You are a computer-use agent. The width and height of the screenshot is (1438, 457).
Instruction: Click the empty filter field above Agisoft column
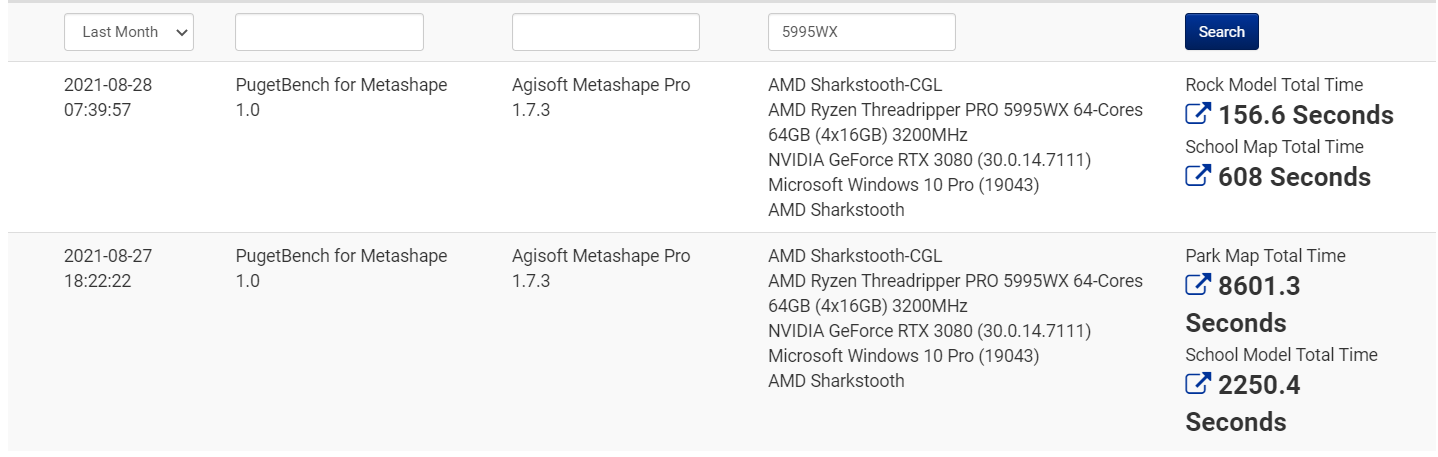605,32
